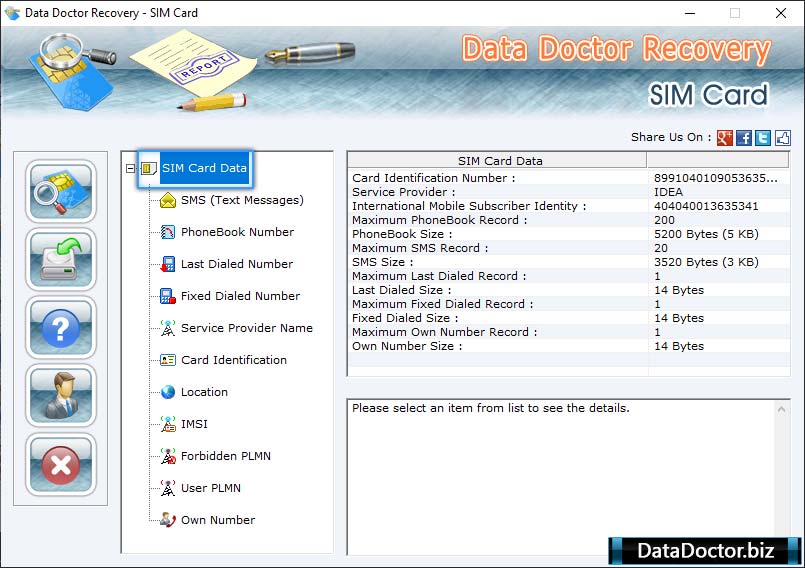Viewport: 805px width, 568px height.
Task: Select SIM Card Data root tree item
Action: (203, 168)
